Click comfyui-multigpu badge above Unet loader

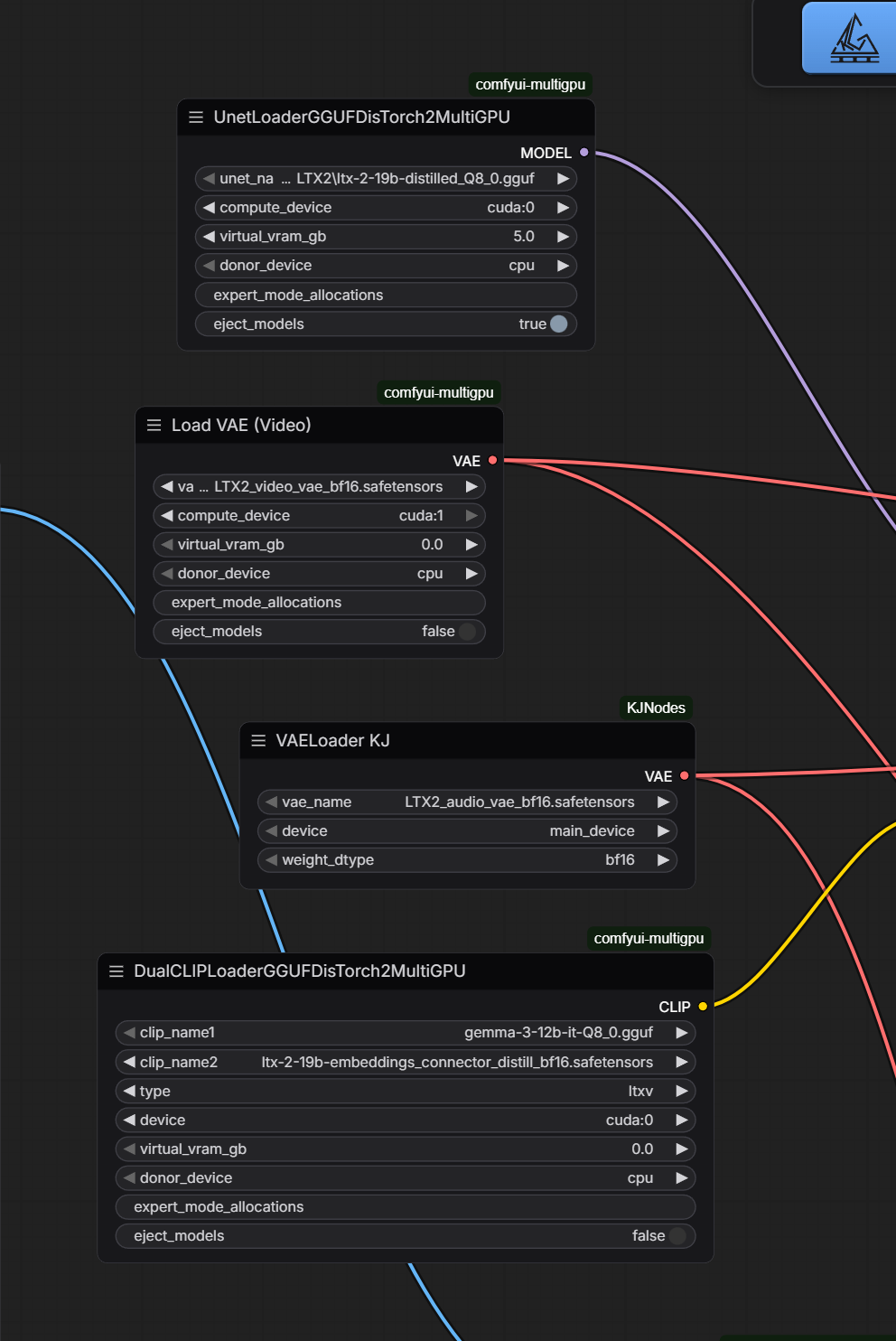(530, 85)
